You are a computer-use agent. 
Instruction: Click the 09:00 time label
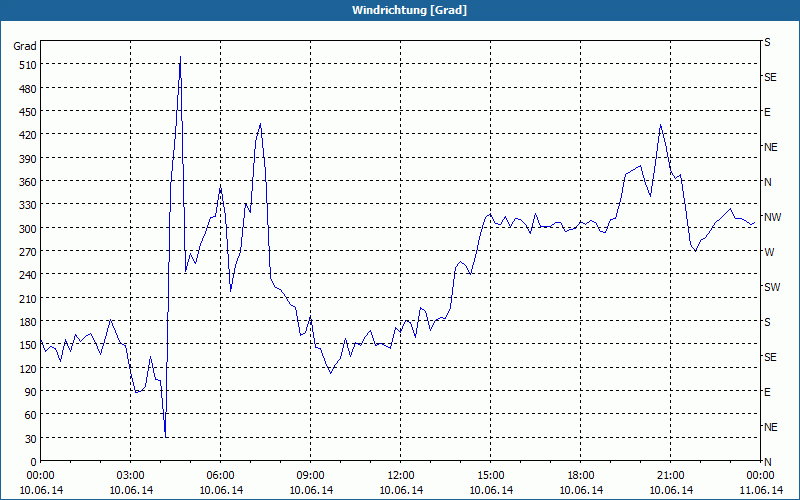click(x=310, y=476)
